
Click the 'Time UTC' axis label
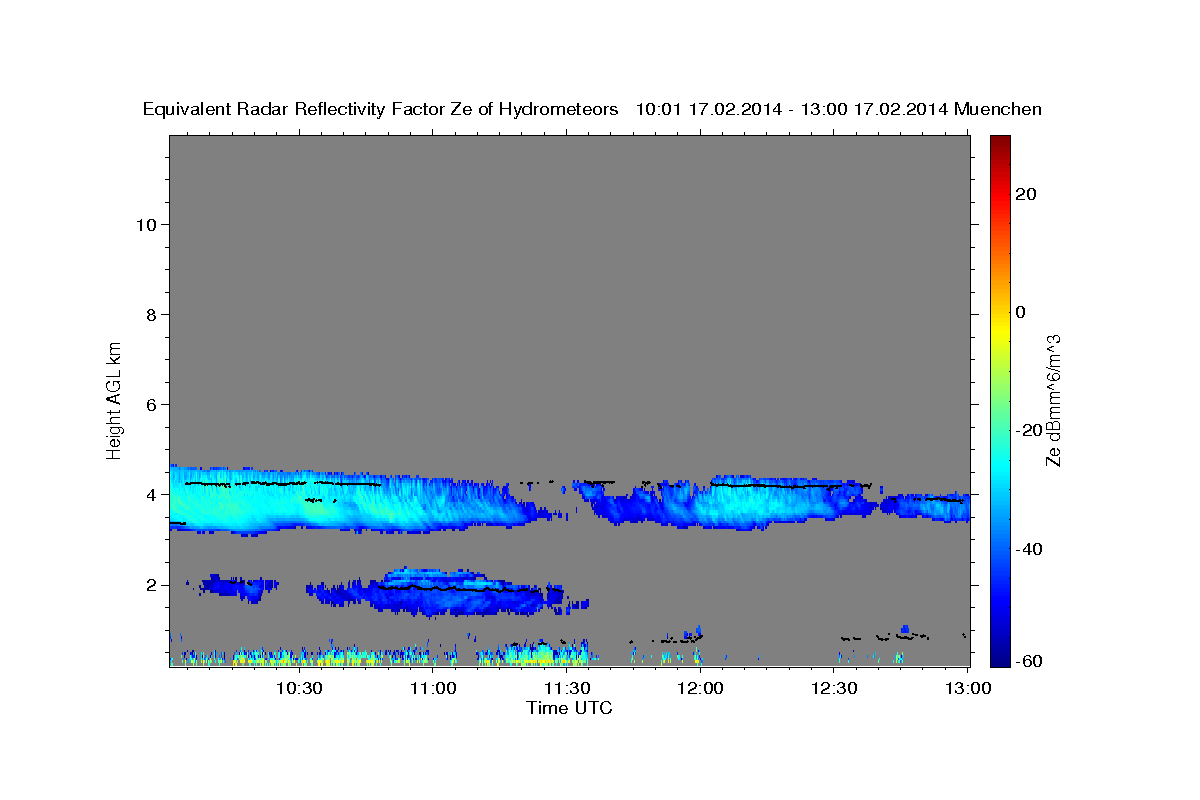coord(569,708)
